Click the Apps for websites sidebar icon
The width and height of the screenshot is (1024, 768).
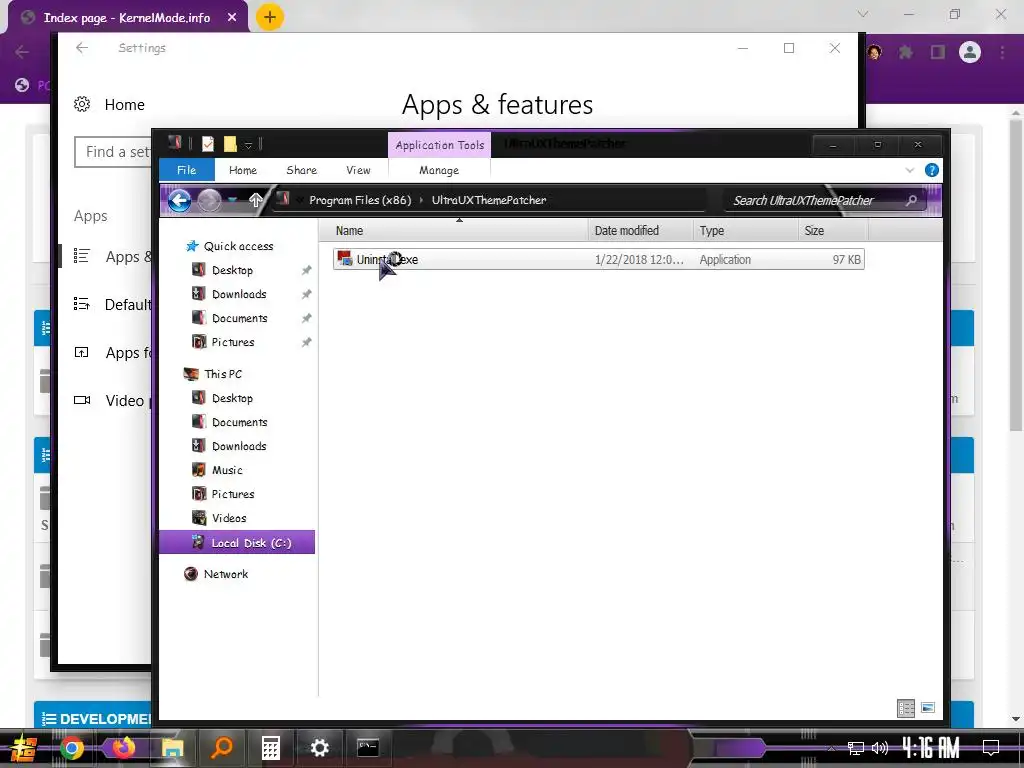tap(81, 353)
